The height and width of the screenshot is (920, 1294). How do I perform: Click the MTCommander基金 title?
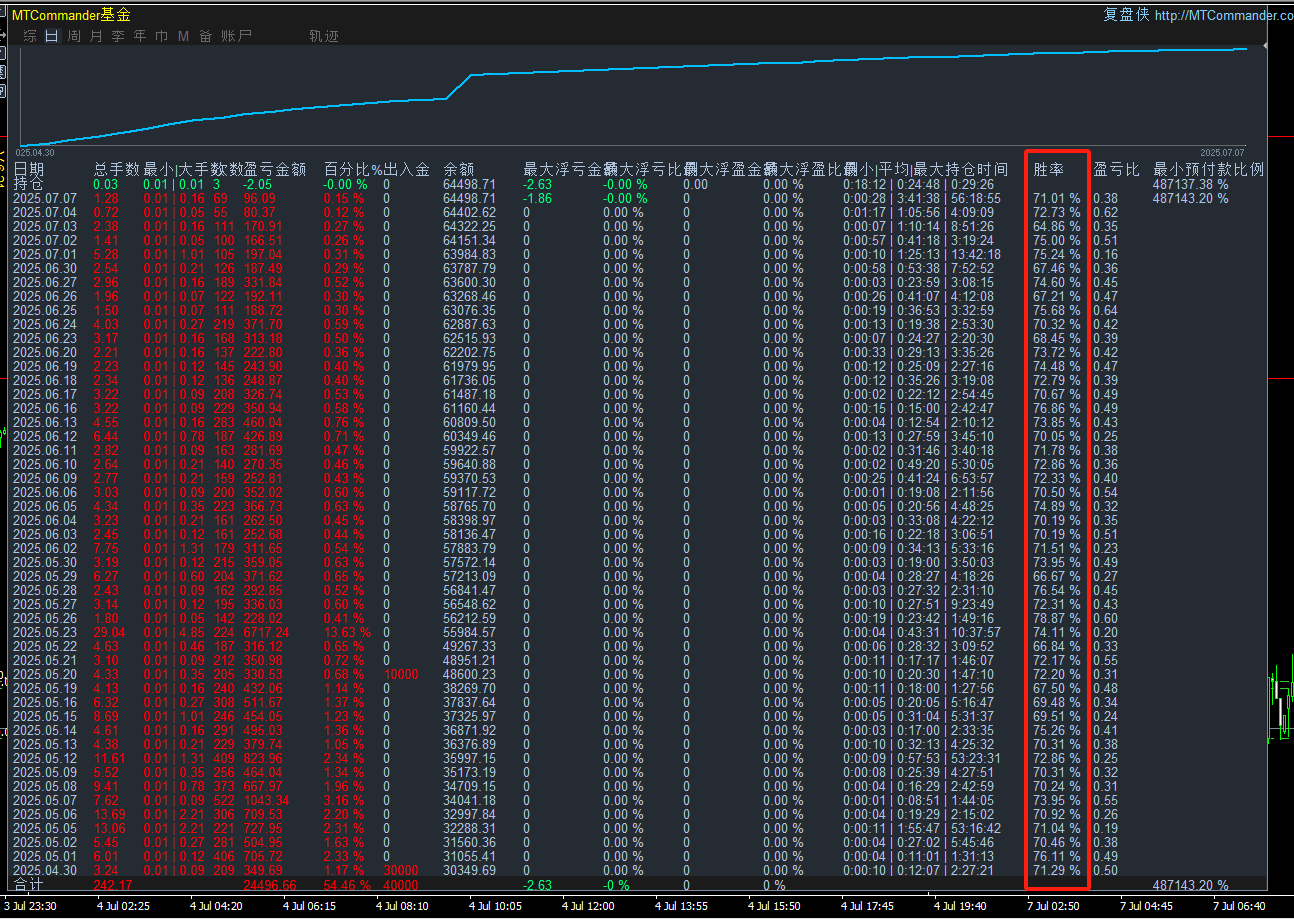pyautogui.click(x=71, y=15)
